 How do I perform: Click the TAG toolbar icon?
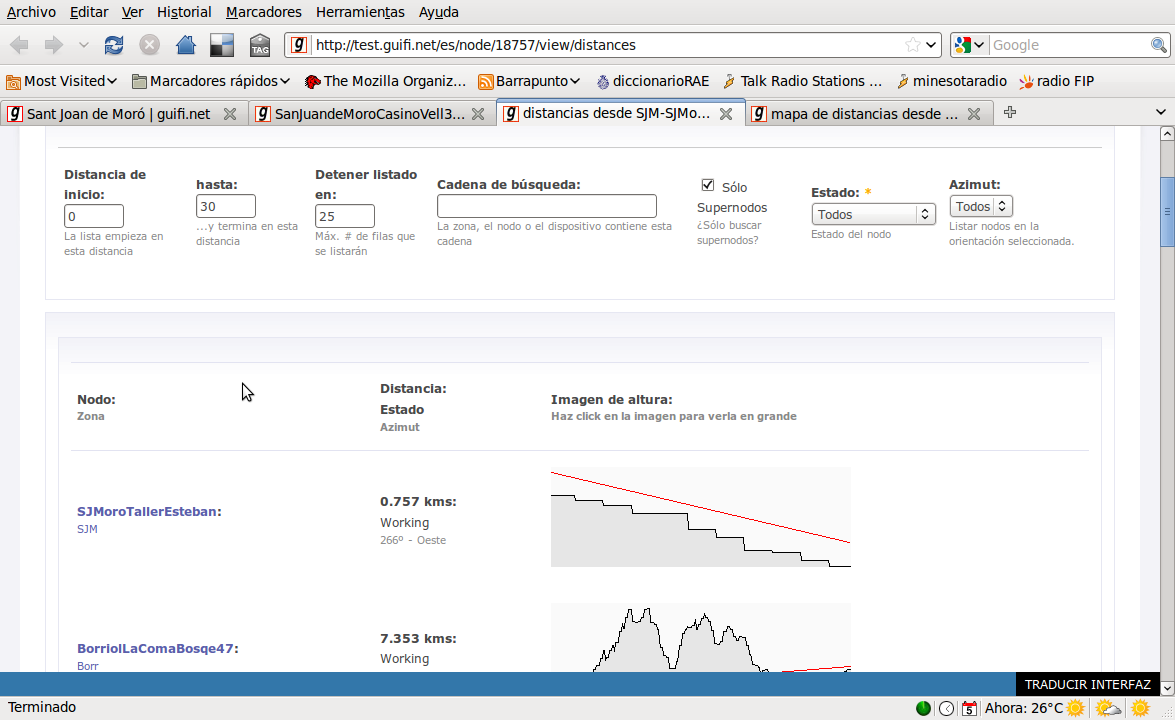point(260,45)
